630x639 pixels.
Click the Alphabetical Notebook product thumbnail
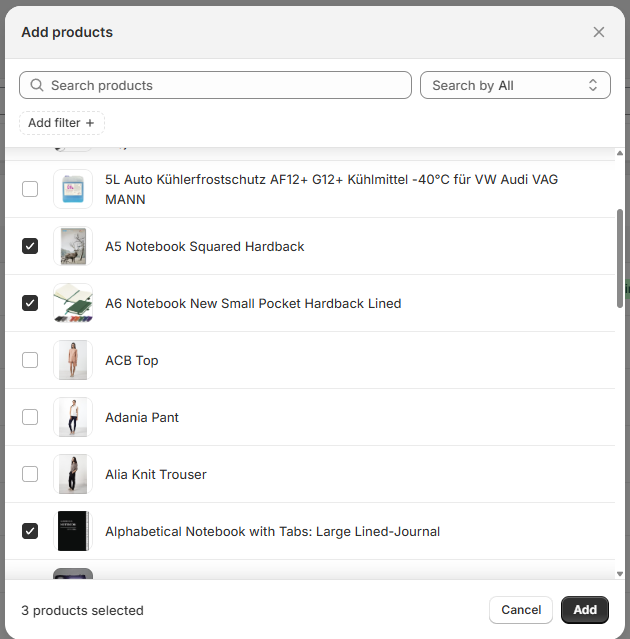pos(73,531)
